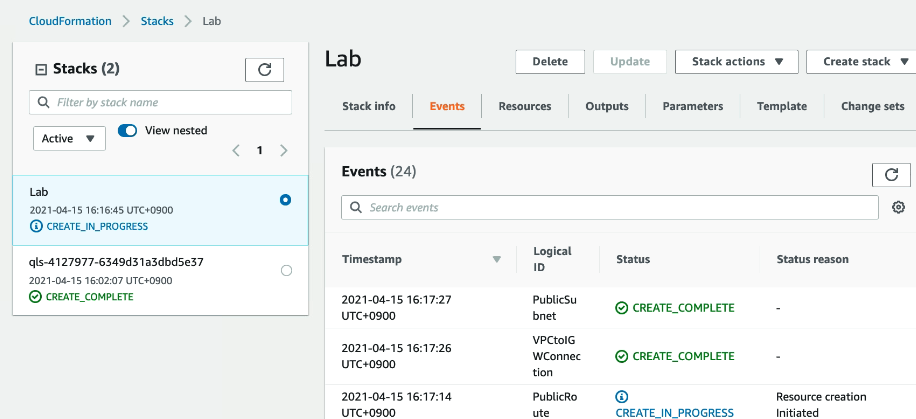Switch to the Events tab

point(447,106)
